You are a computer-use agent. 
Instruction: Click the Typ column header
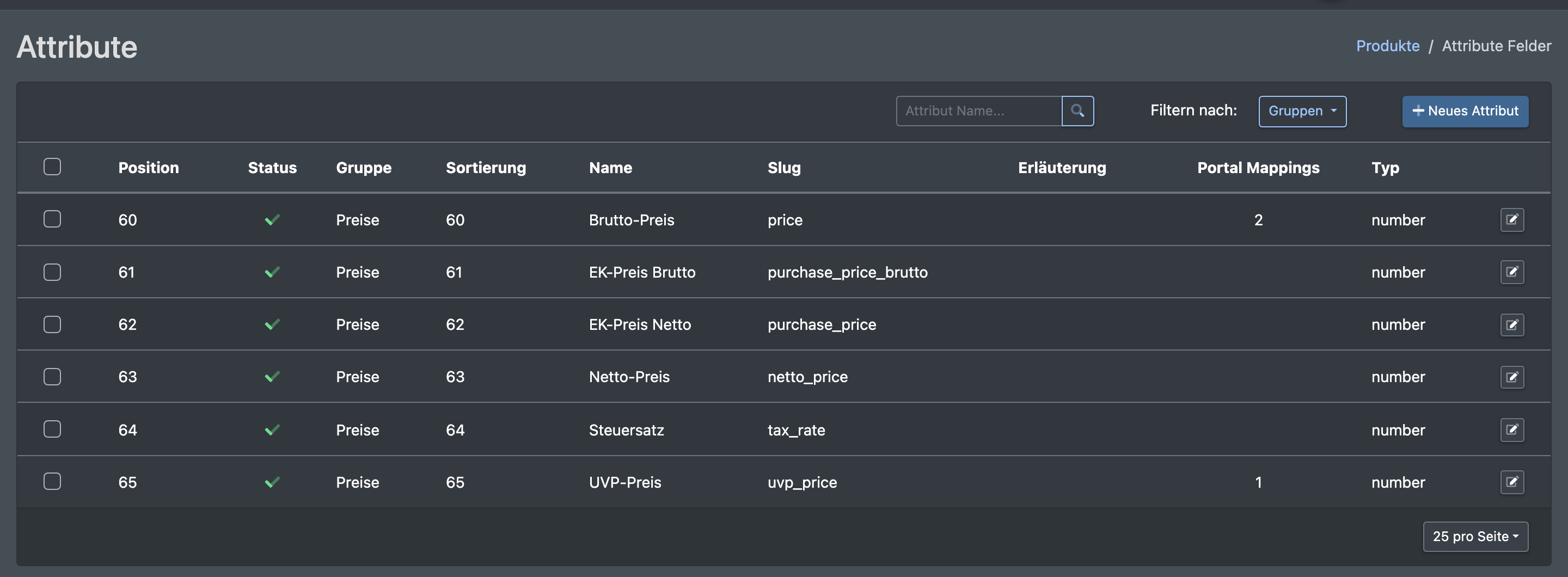[x=1385, y=167]
